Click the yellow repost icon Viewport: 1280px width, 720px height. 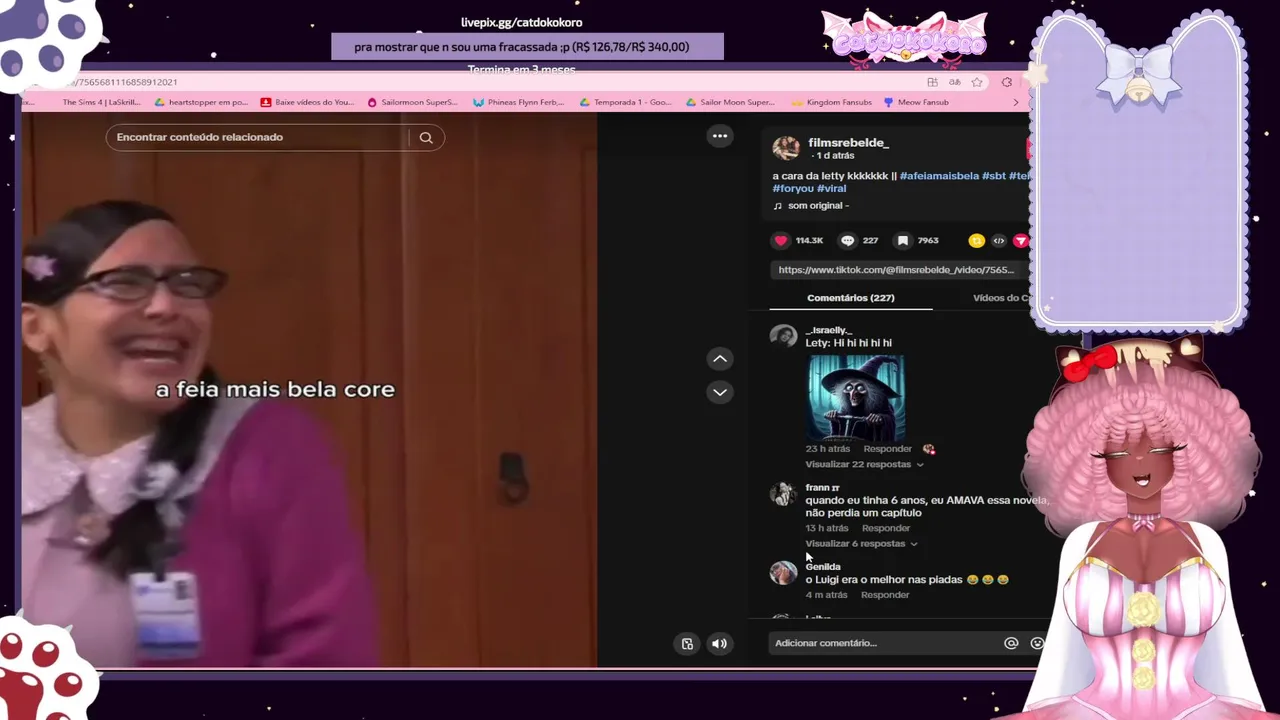point(976,241)
